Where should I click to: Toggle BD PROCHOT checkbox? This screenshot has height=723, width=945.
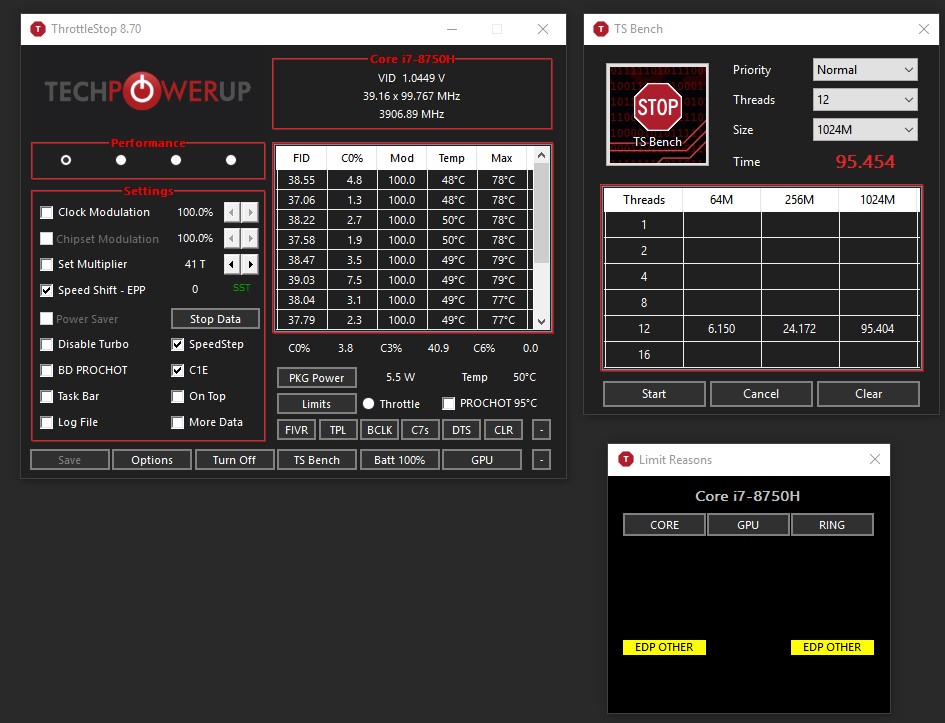46,371
